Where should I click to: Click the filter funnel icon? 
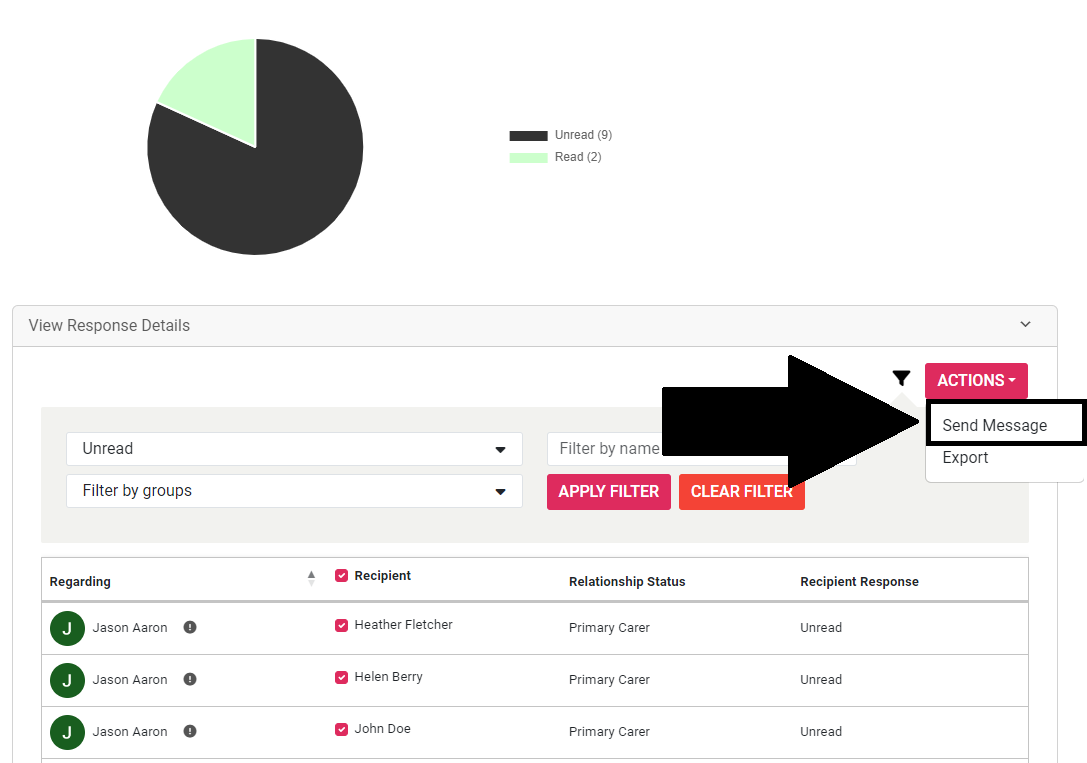point(901,378)
